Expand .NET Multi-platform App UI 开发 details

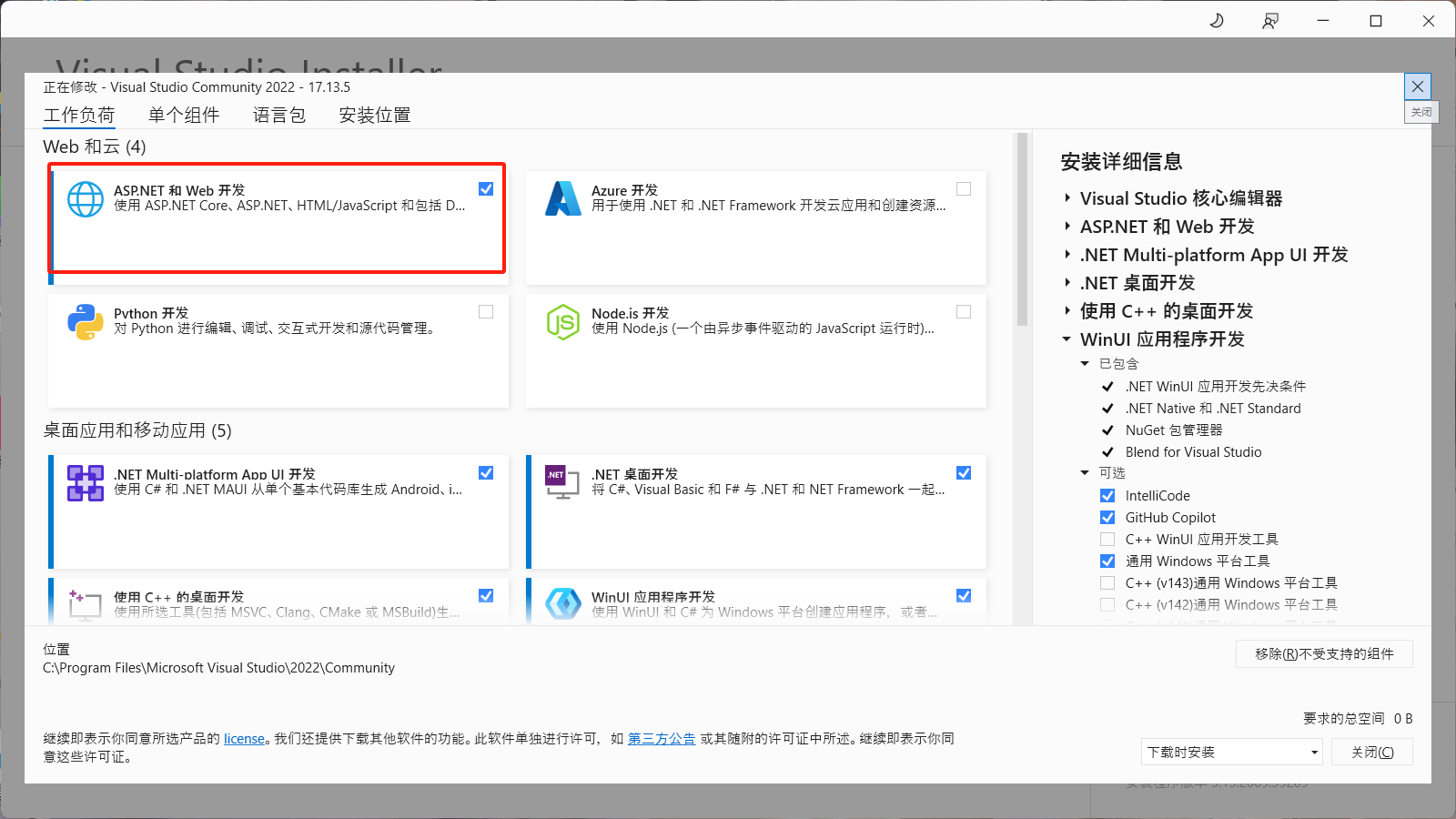click(1067, 255)
